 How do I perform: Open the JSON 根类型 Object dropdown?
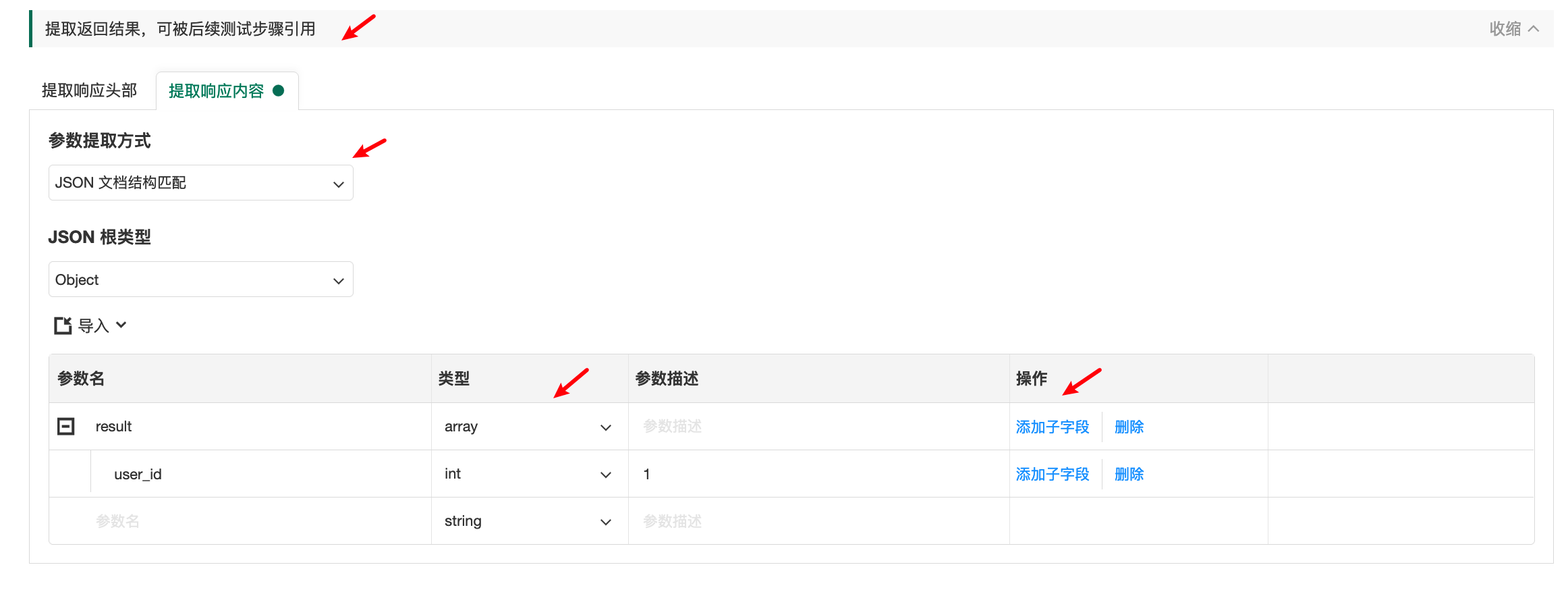click(x=200, y=279)
